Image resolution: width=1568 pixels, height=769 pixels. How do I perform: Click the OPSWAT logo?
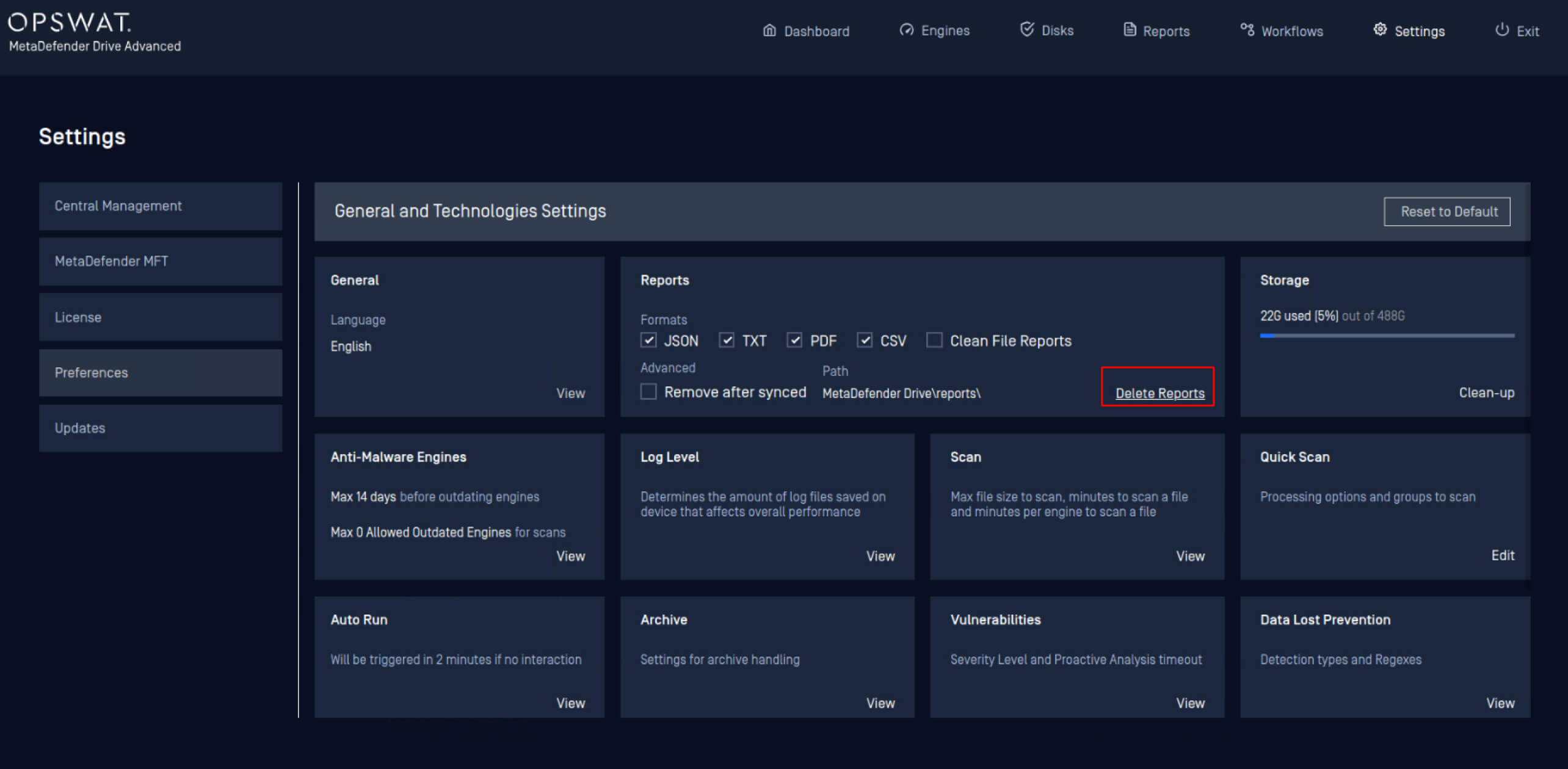pyautogui.click(x=70, y=23)
